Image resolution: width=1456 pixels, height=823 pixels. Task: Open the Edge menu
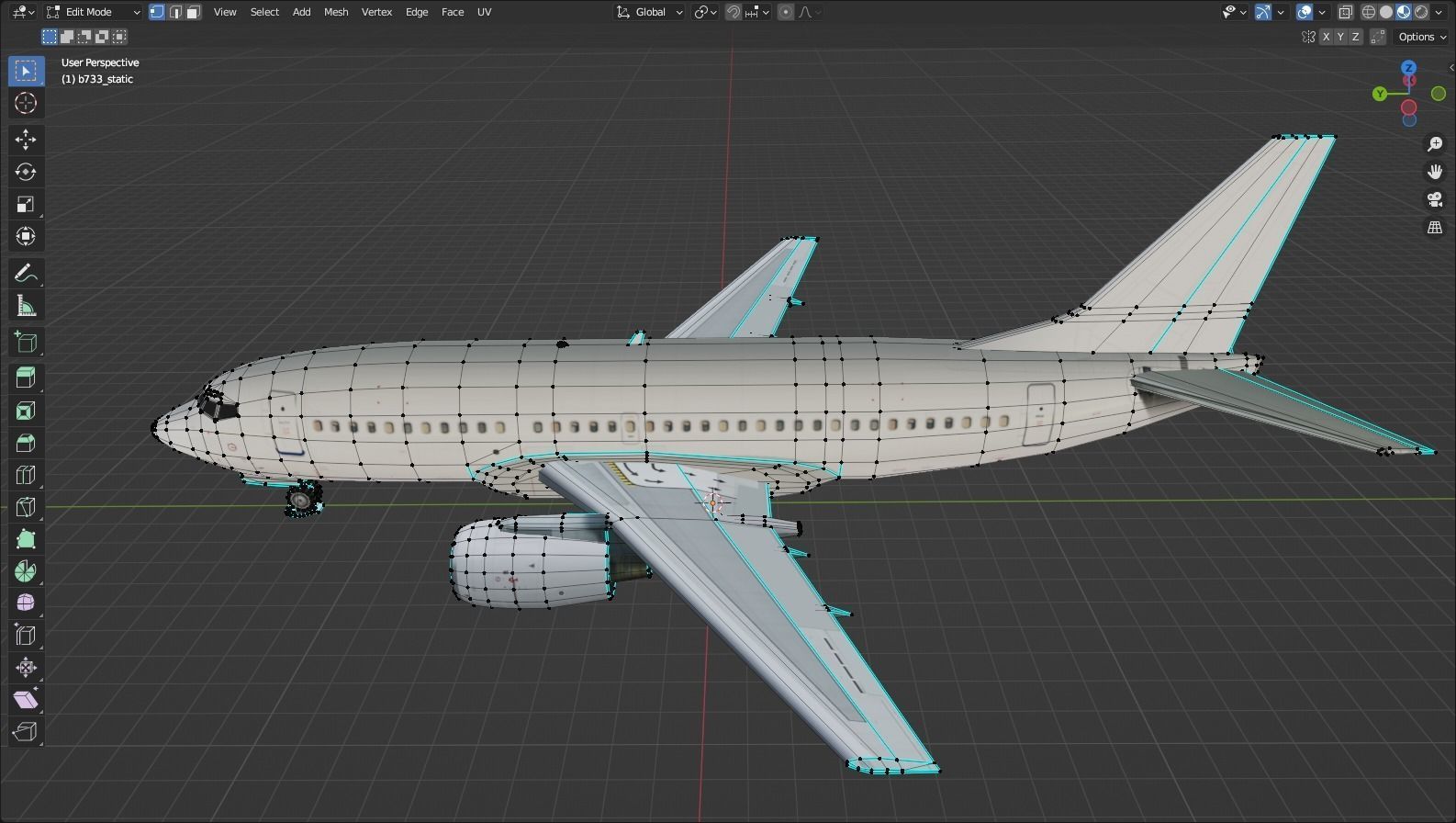coord(417,12)
